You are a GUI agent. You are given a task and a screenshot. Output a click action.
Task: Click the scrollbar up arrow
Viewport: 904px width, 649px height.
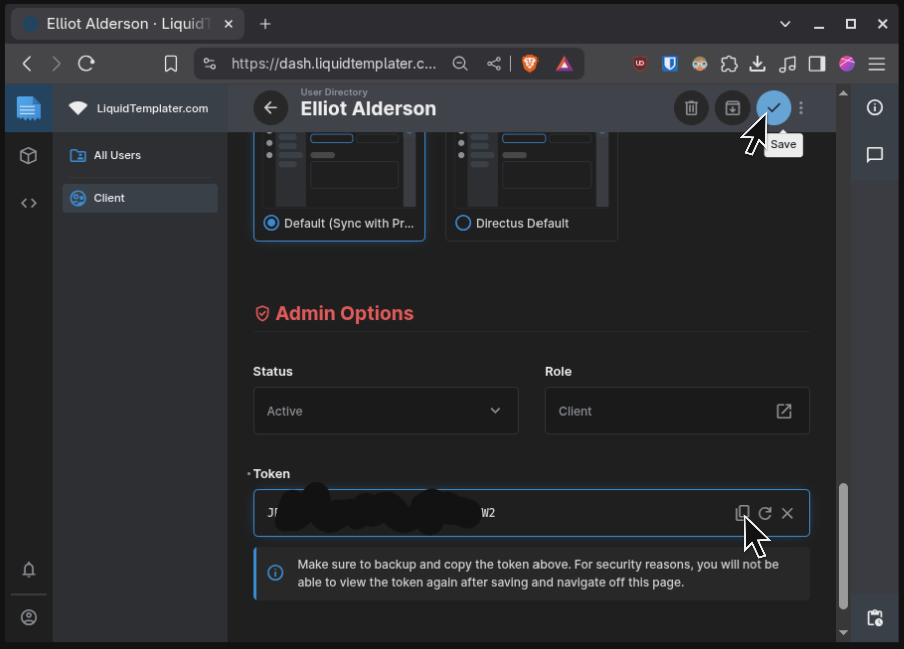point(843,93)
